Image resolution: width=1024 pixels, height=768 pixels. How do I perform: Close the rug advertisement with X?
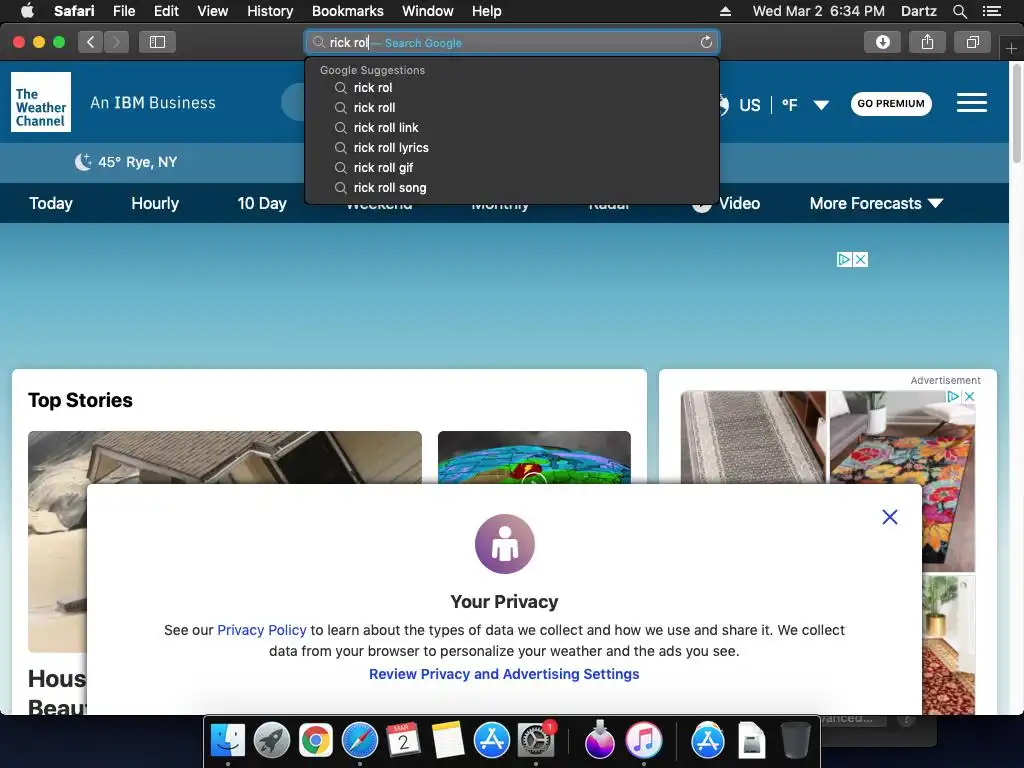coord(969,396)
